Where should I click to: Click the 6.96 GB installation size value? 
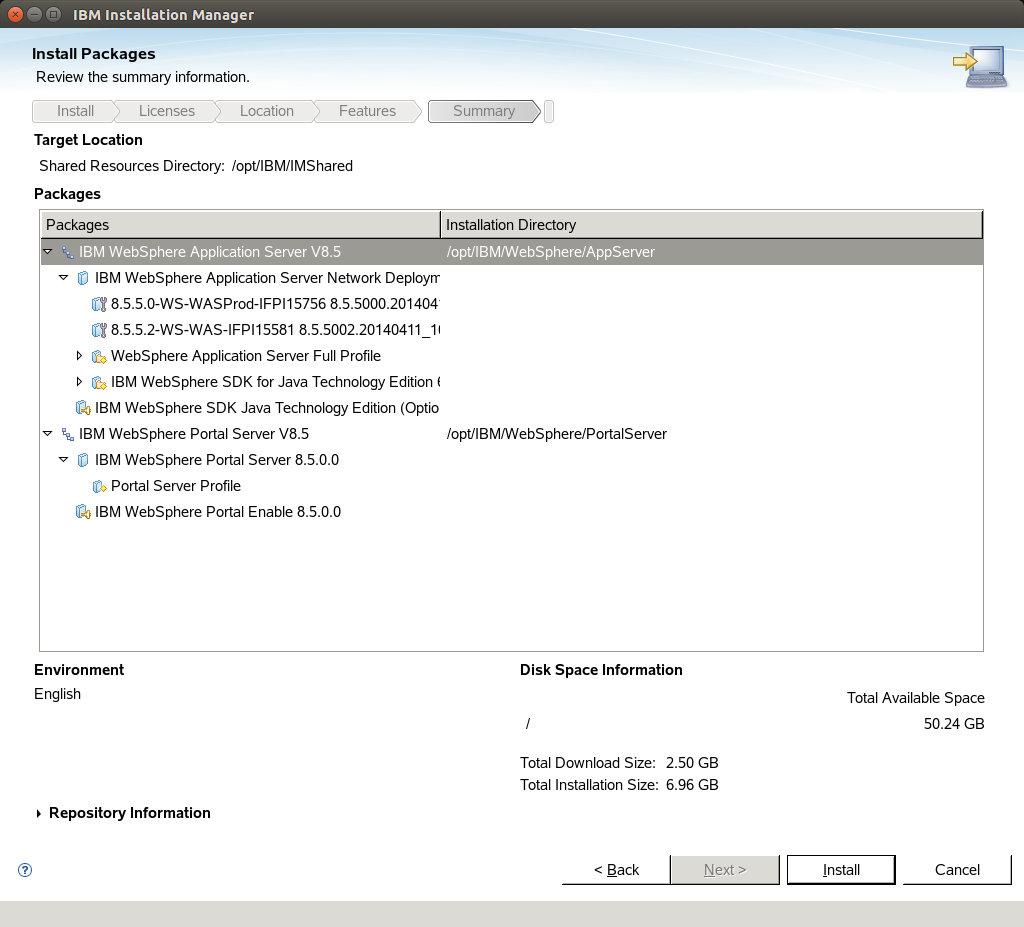click(x=692, y=785)
